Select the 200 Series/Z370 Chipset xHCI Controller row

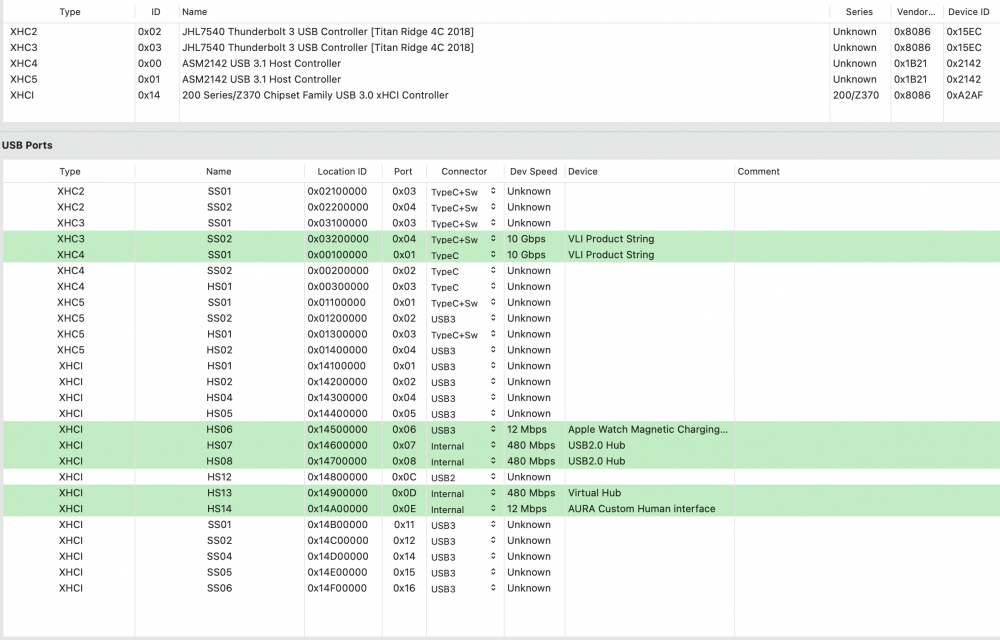tap(501, 95)
